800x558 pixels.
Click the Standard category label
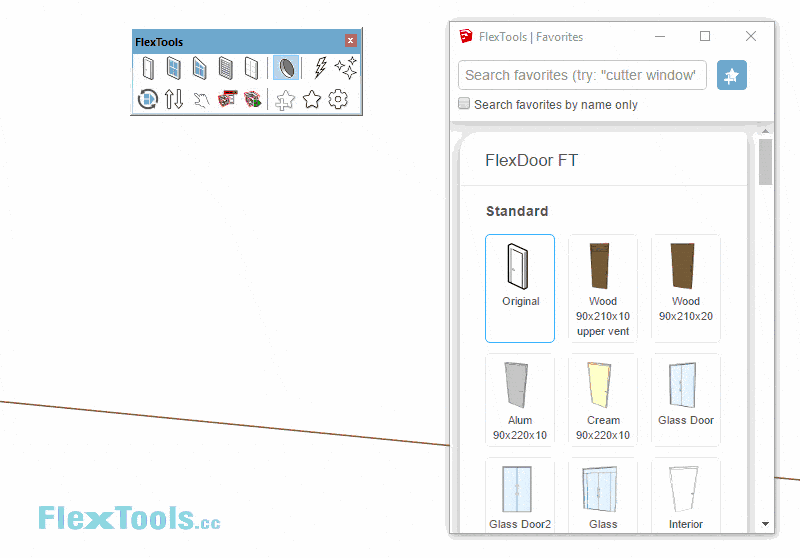click(x=517, y=211)
